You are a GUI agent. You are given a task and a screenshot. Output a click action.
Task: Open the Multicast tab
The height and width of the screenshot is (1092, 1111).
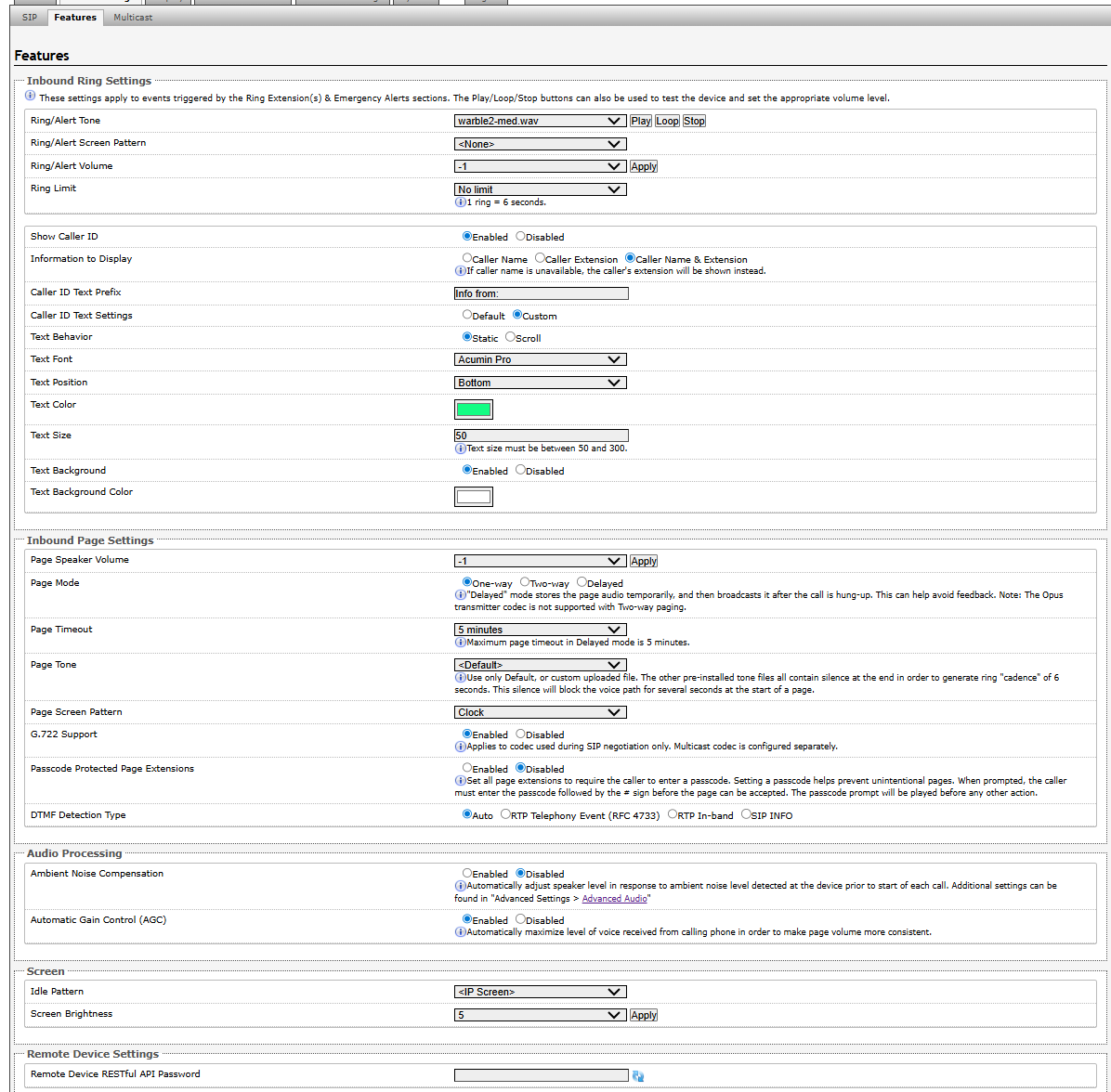pos(133,17)
